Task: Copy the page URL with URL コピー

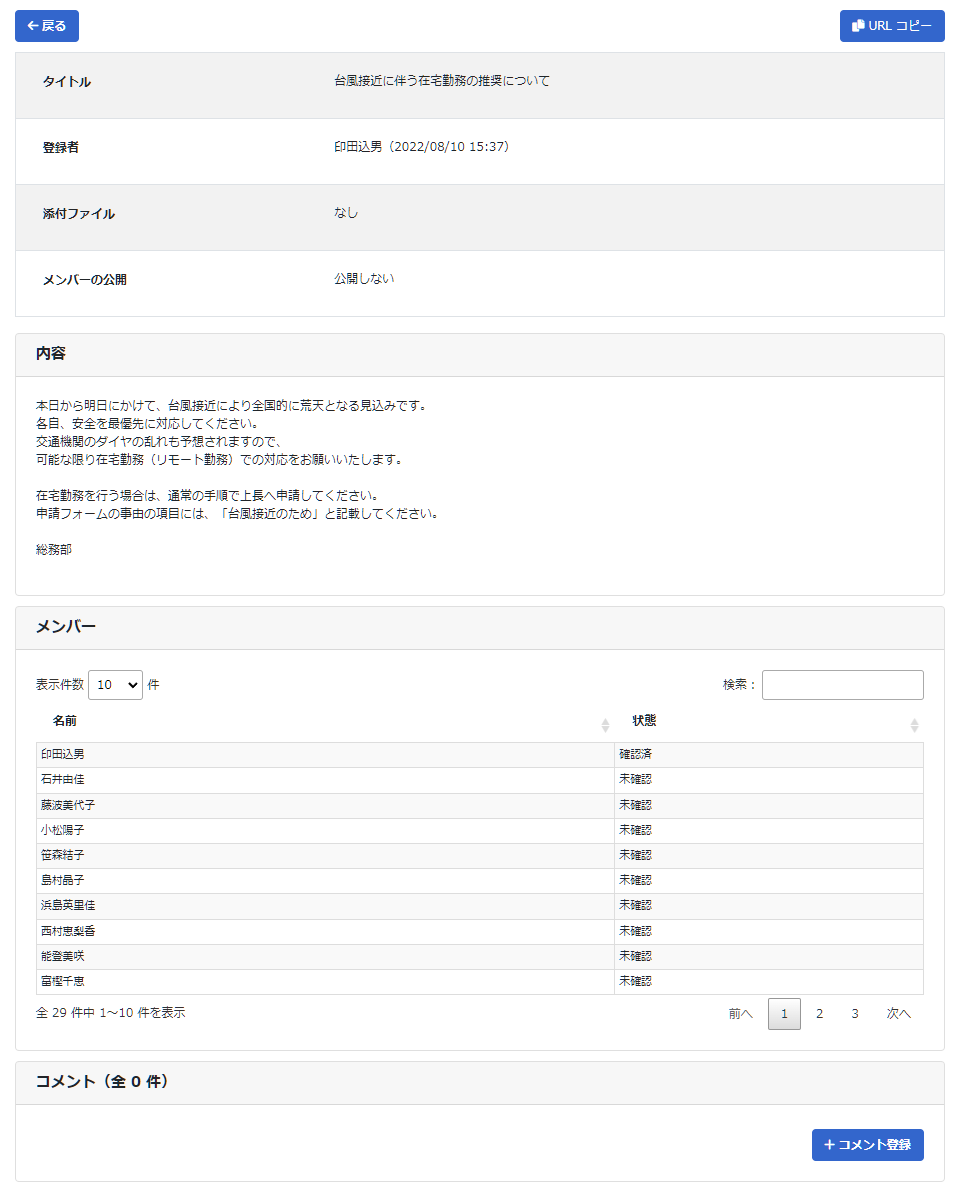Action: click(x=891, y=26)
